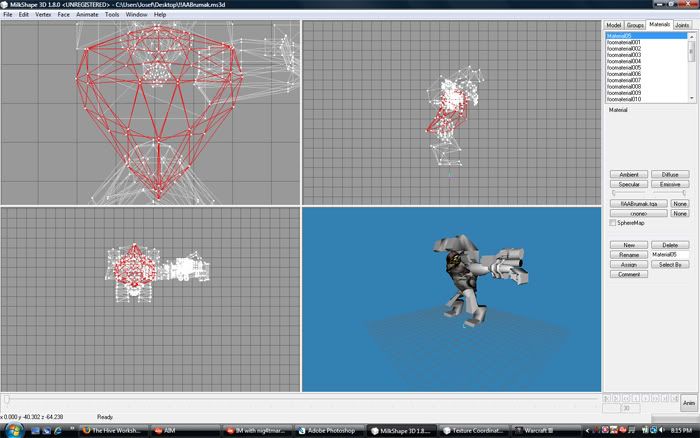
Task: Click Internet Explorer quick launch icon
Action: pyautogui.click(x=58, y=431)
